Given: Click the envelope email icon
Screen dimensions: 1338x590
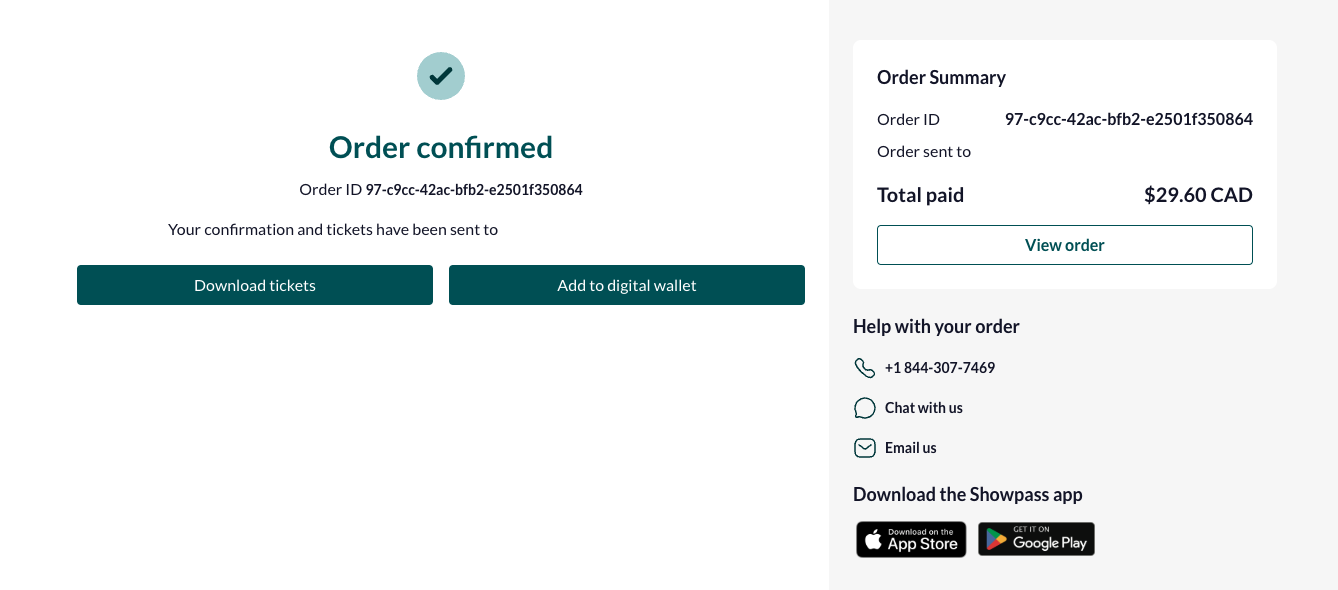Looking at the screenshot, I should 865,448.
